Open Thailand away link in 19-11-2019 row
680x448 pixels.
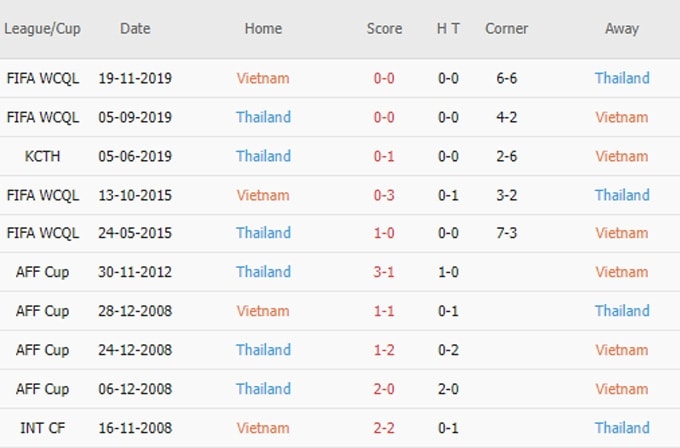(622, 78)
